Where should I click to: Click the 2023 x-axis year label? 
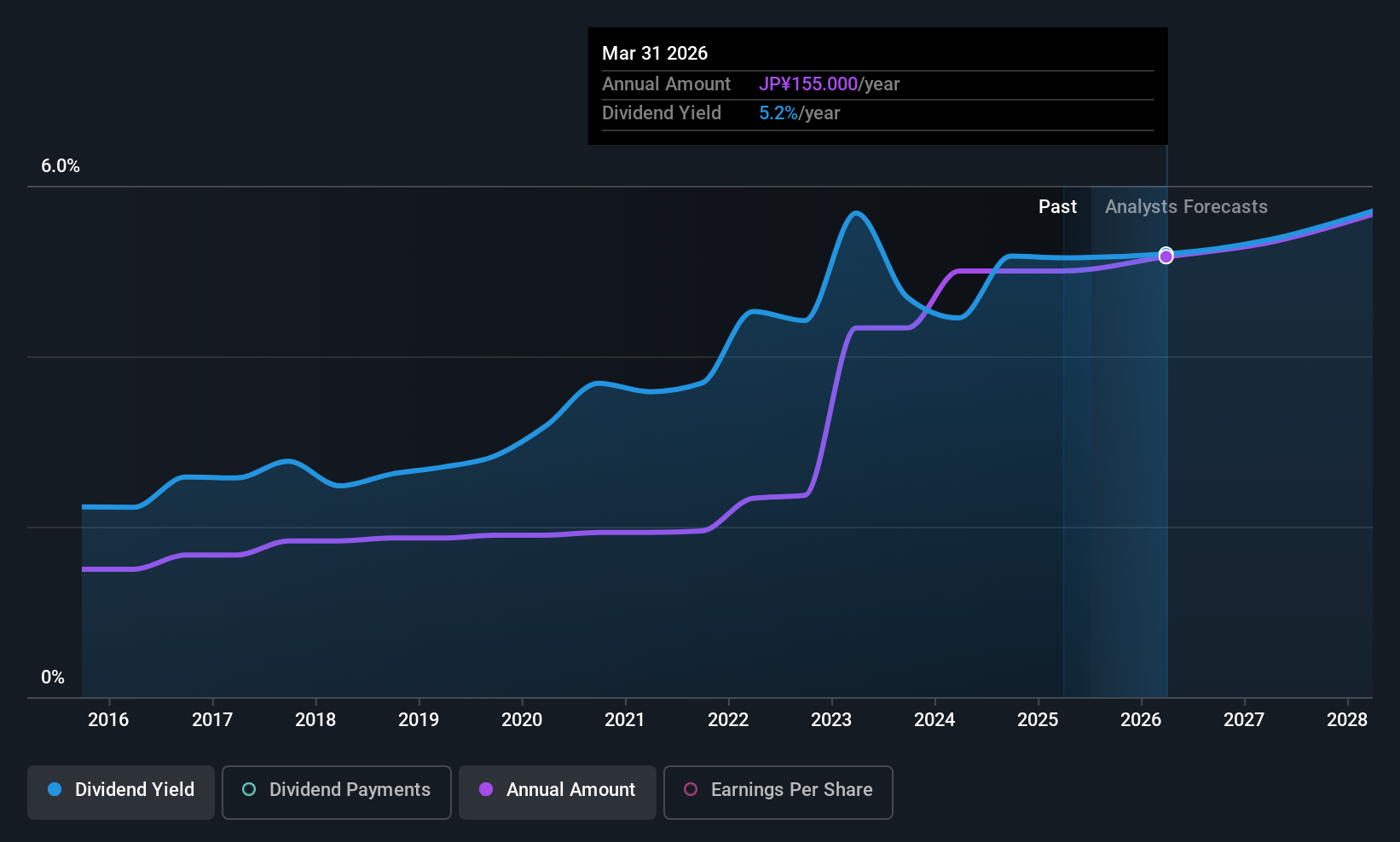831,720
